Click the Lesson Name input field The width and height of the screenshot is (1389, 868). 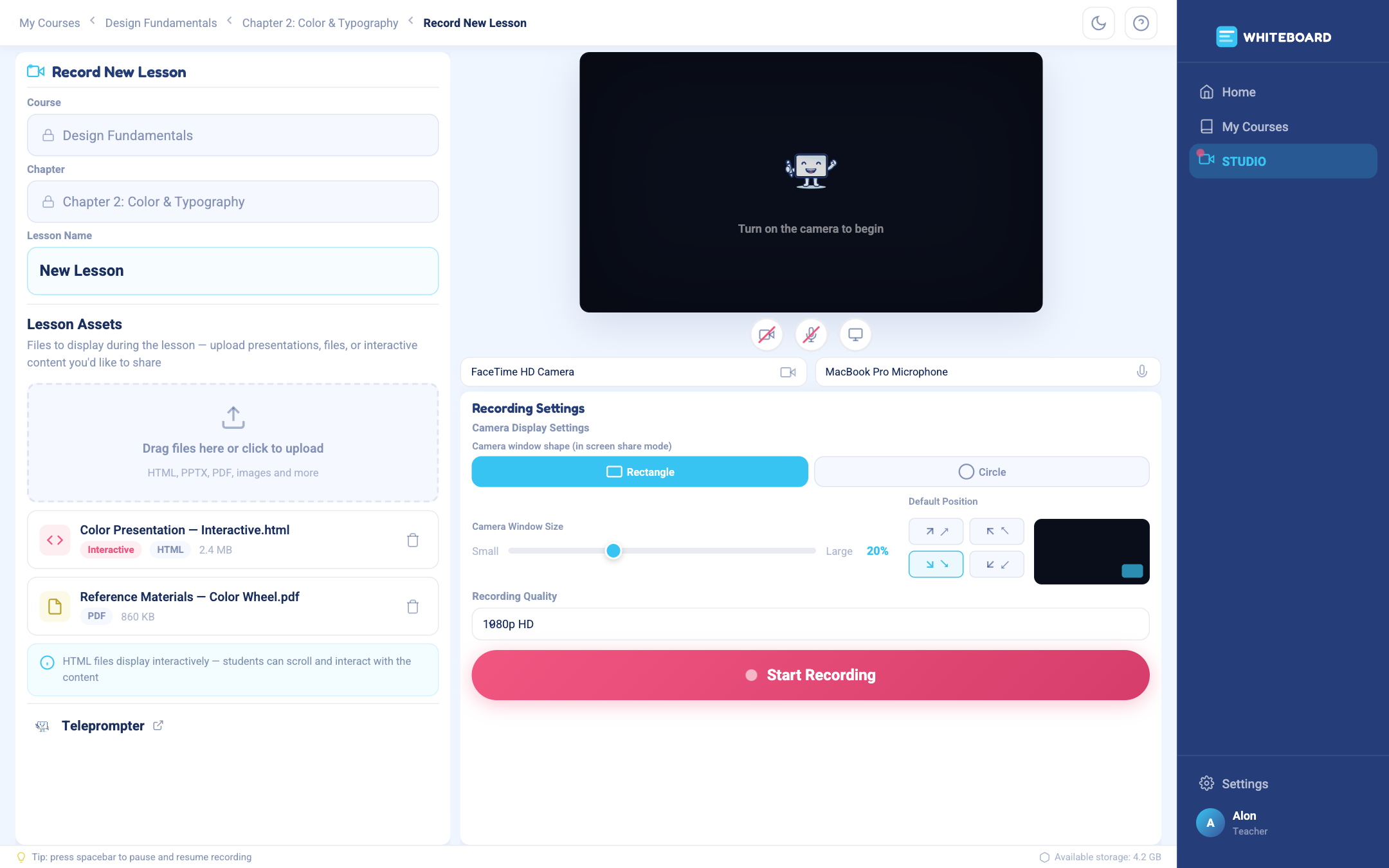233,271
